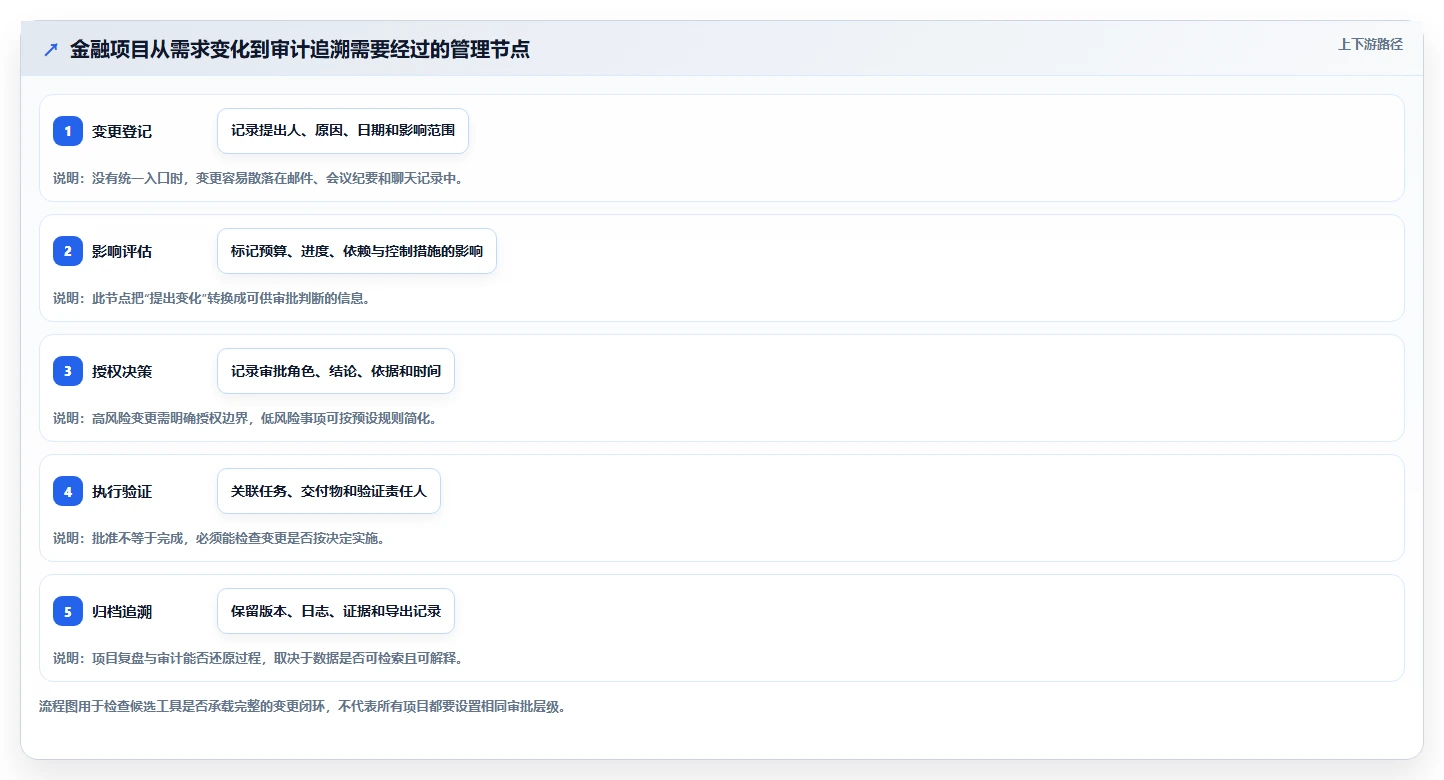Click the 标记预算、进度、依赖与控制措施的影响 box

click(357, 251)
